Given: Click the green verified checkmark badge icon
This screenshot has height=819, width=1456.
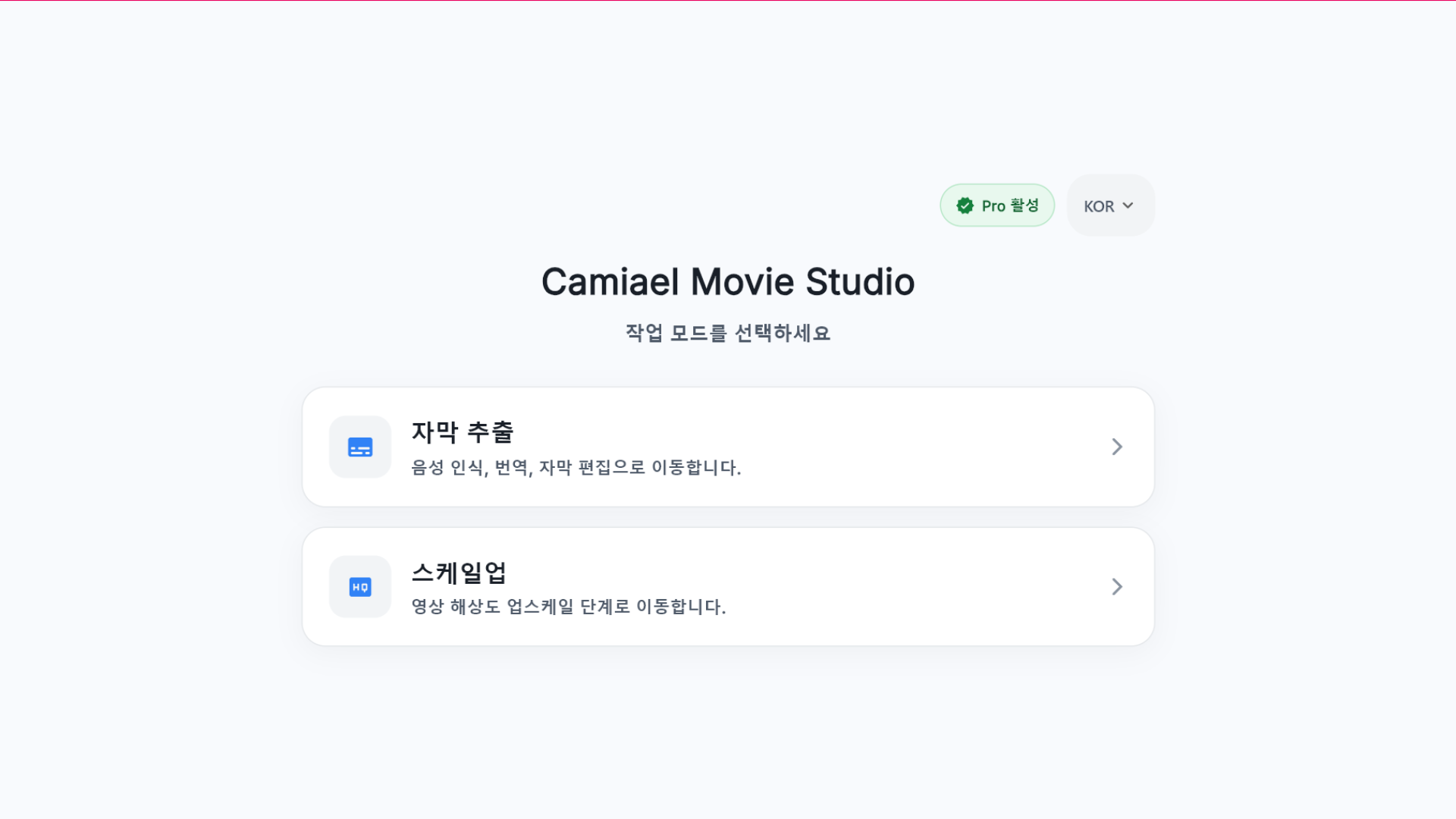Looking at the screenshot, I should pyautogui.click(x=965, y=206).
